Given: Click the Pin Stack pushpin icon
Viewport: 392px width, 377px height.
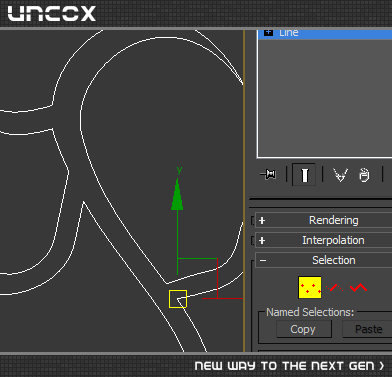Looking at the screenshot, I should point(268,174).
